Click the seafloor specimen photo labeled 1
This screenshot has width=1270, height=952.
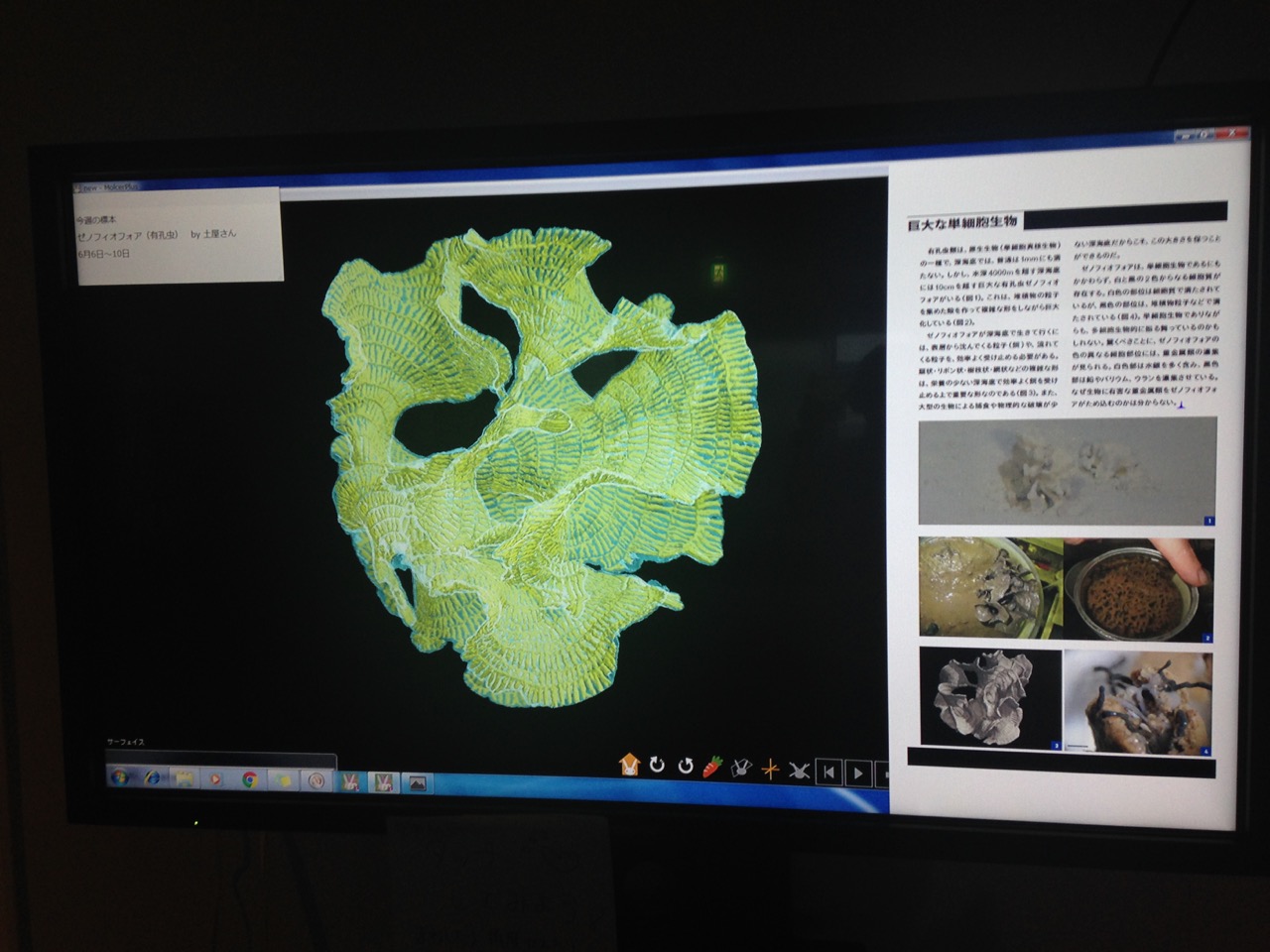pos(1068,471)
